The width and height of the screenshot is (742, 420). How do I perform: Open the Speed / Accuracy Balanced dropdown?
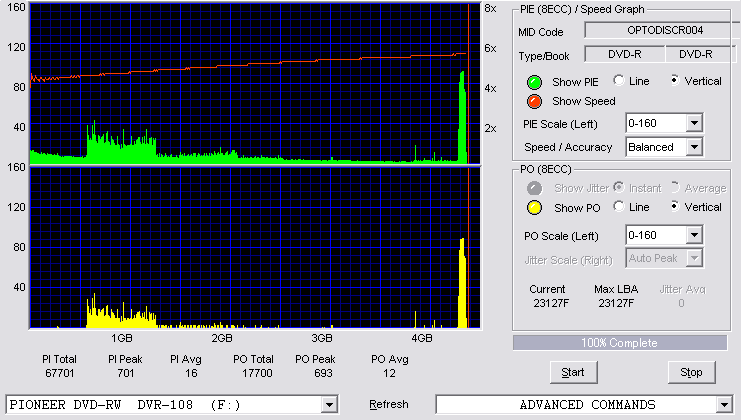694,147
